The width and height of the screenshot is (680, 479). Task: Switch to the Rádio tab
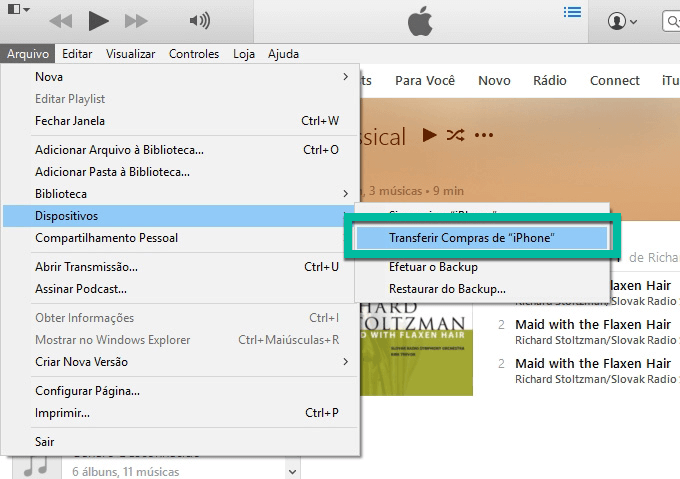pos(550,81)
